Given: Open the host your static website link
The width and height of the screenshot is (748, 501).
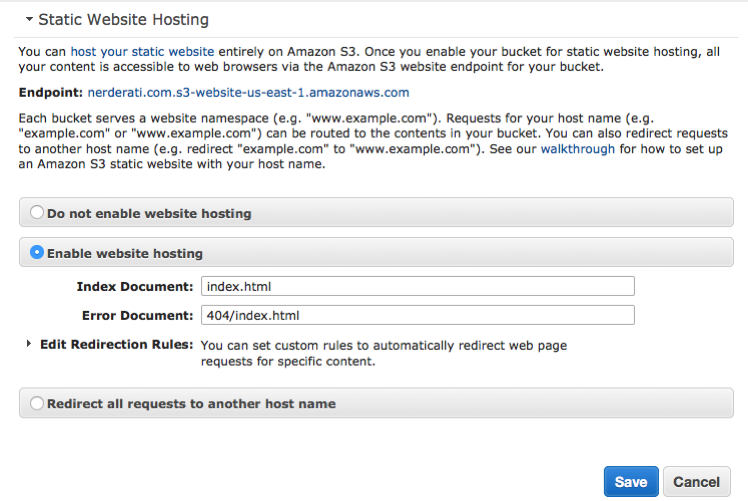Looking at the screenshot, I should (x=142, y=52).
